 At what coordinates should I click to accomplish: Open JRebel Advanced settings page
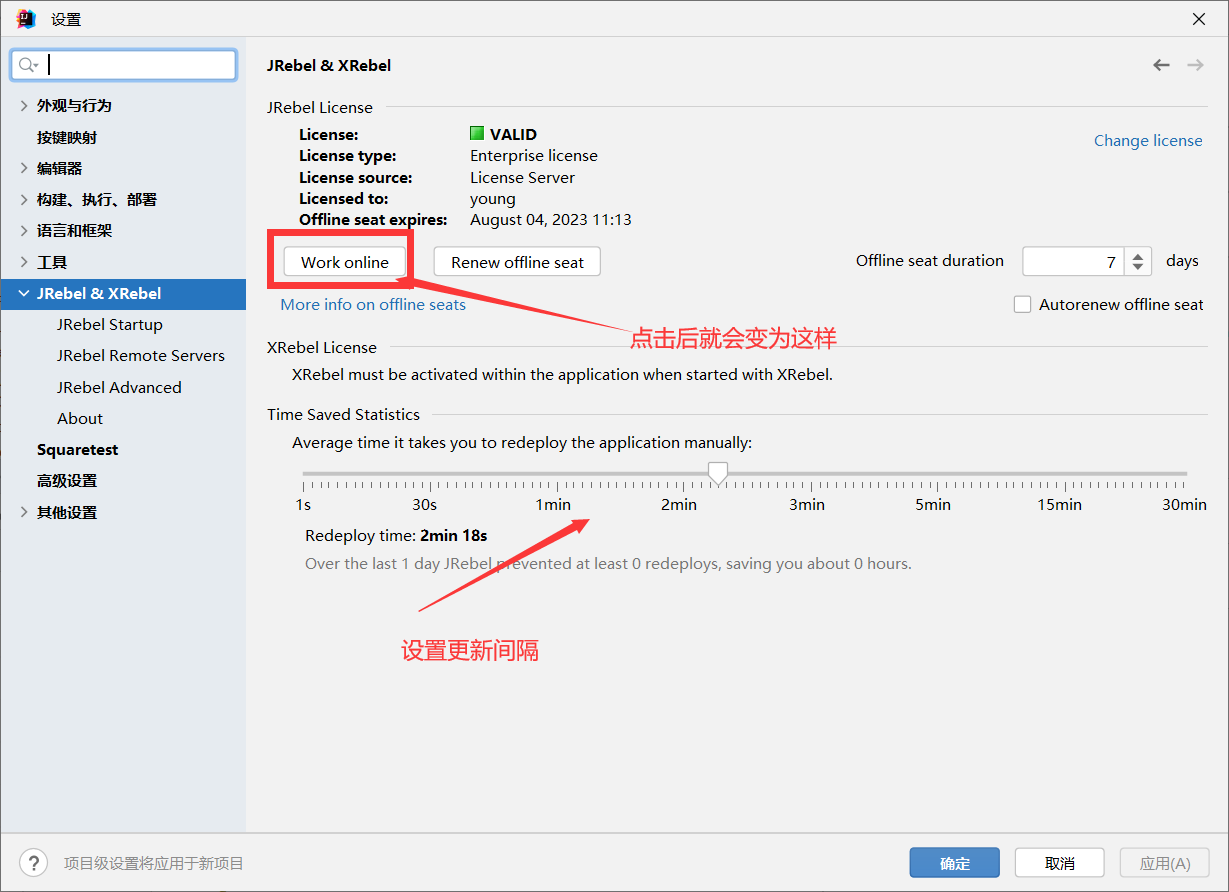pos(119,387)
